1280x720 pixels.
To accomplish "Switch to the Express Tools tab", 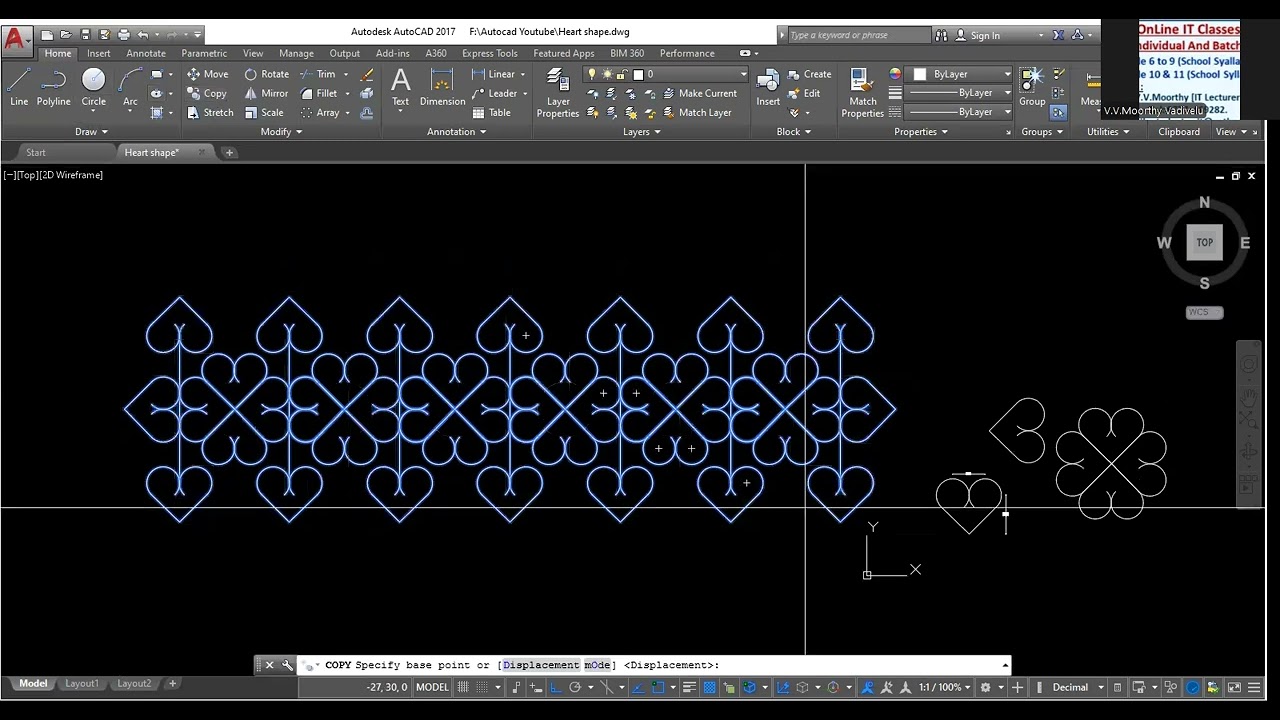I will point(490,53).
